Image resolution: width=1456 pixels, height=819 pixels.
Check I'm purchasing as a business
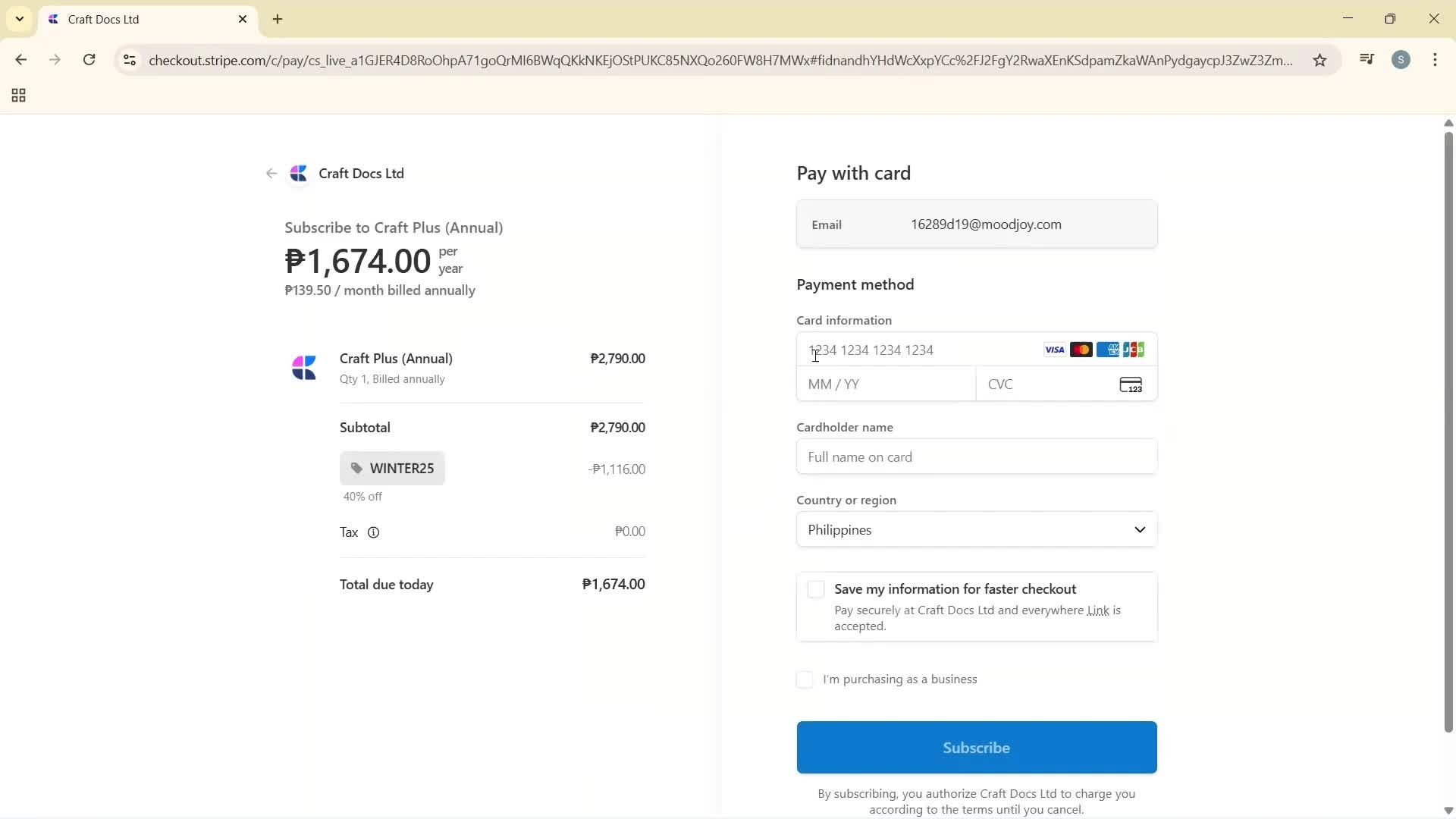coord(805,679)
